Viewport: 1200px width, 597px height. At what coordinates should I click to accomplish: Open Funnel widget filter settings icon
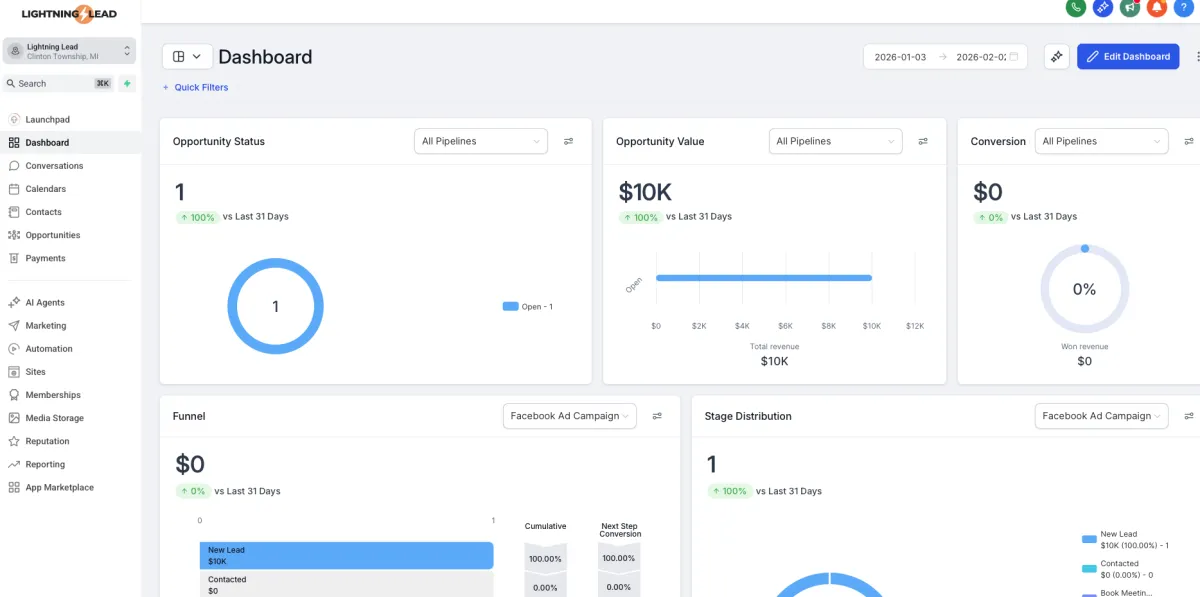point(657,416)
